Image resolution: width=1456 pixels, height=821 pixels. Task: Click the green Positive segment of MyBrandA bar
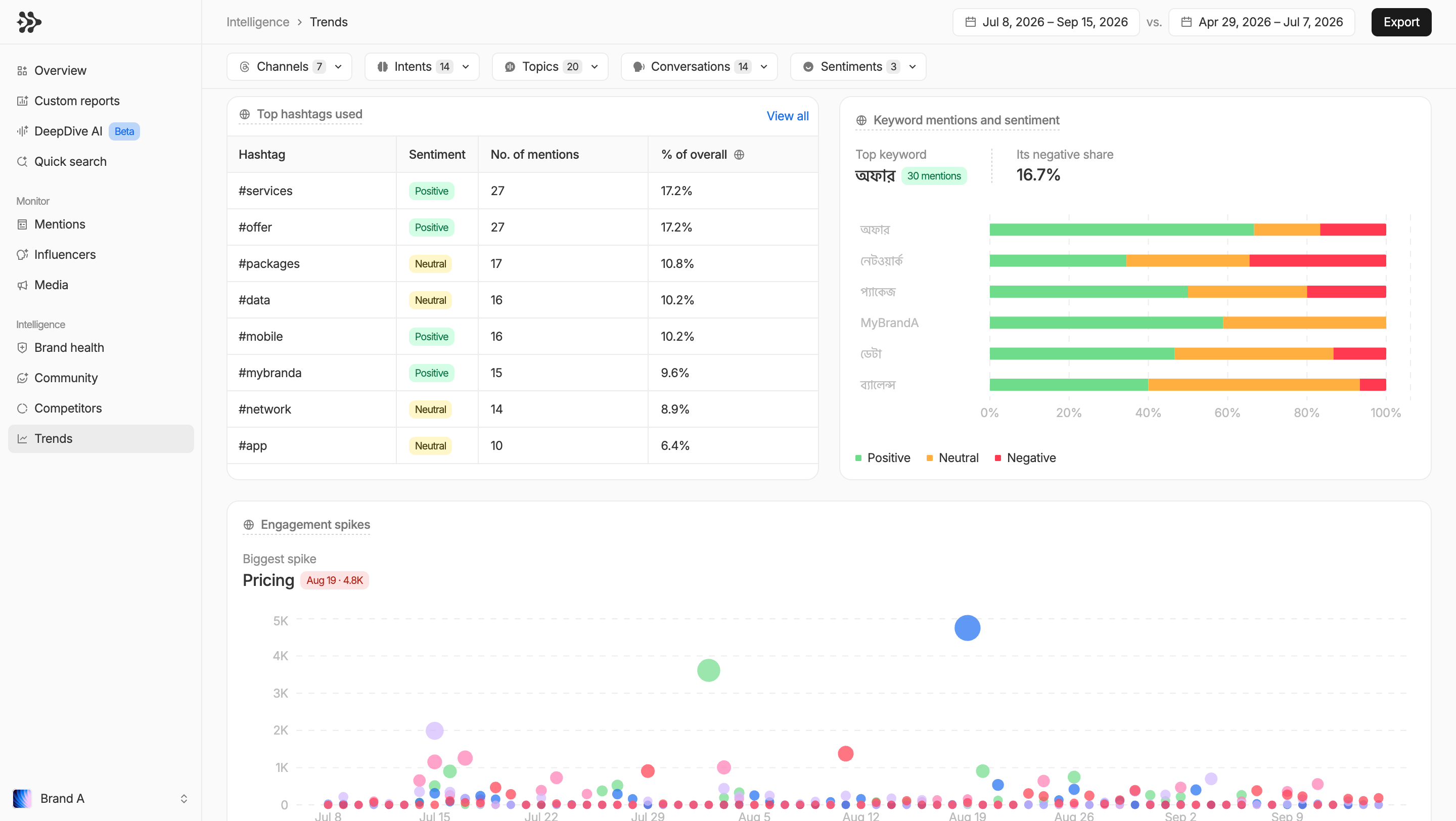1106,323
